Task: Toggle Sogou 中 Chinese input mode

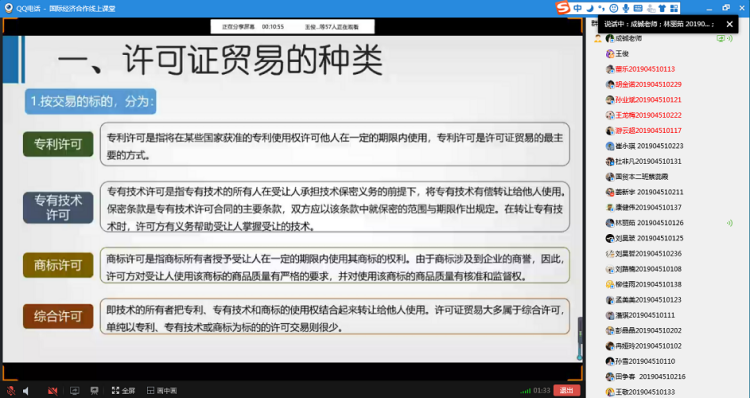Action: [578, 8]
